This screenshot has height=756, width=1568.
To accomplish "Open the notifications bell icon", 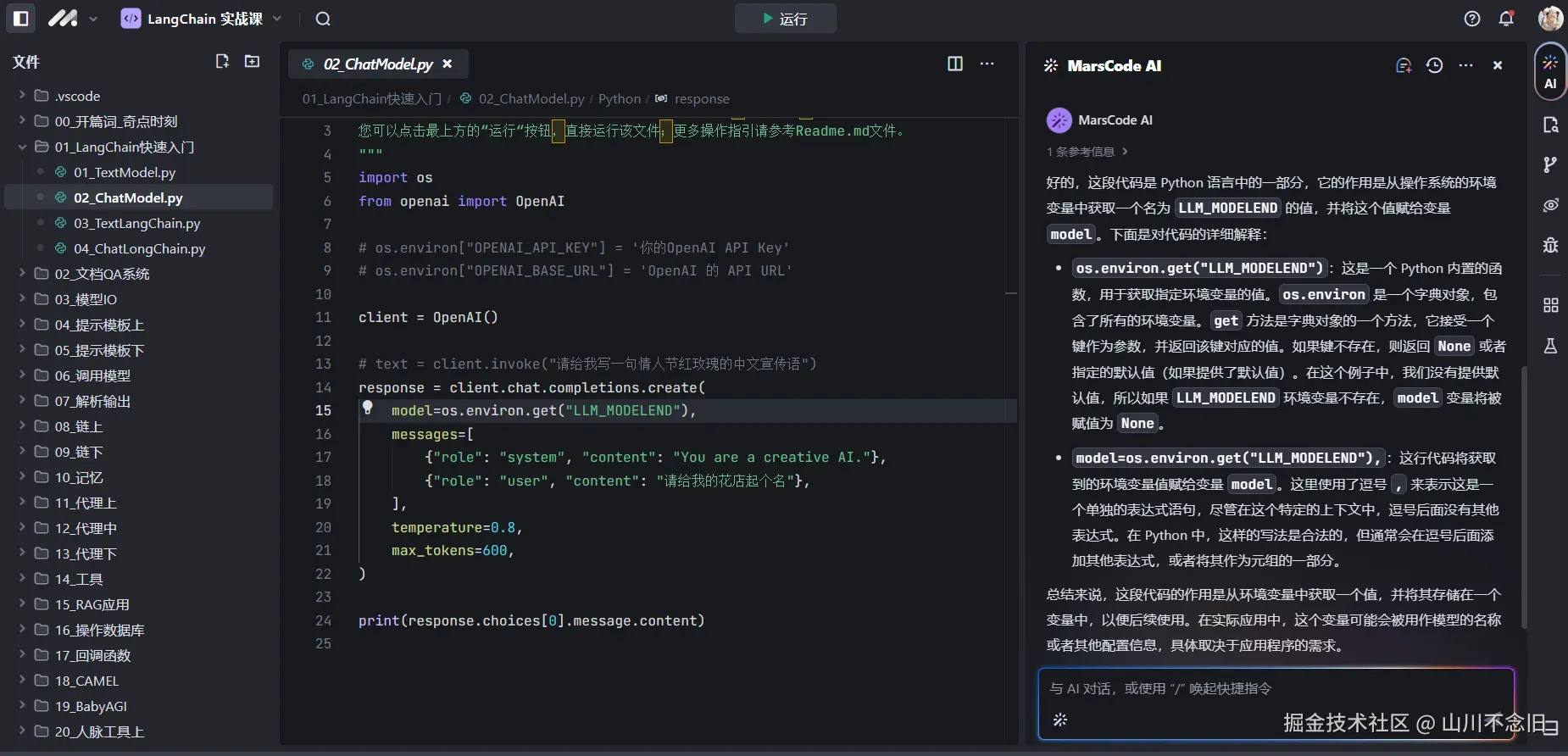I will [1506, 19].
